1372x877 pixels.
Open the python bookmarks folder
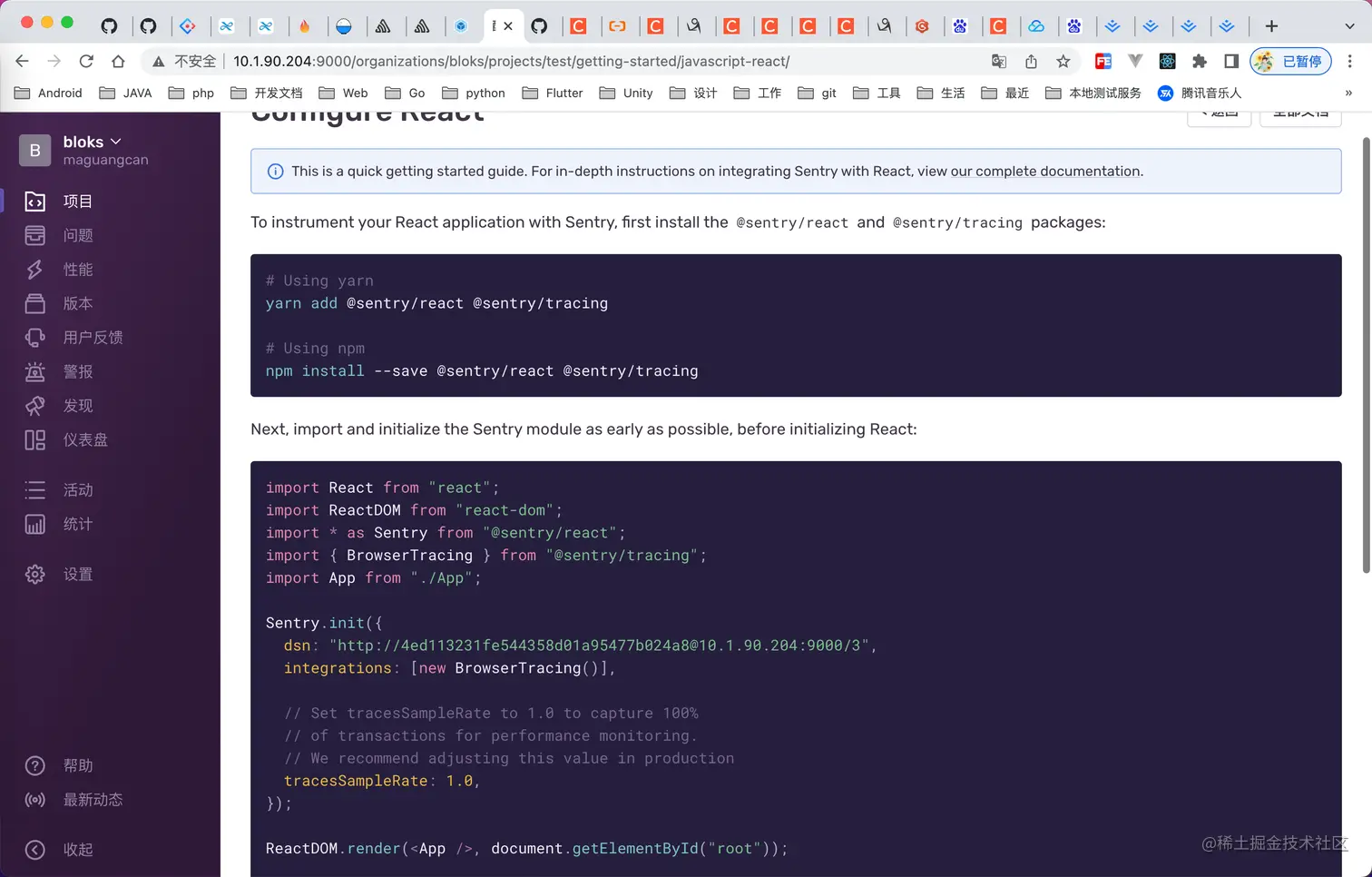pos(474,93)
